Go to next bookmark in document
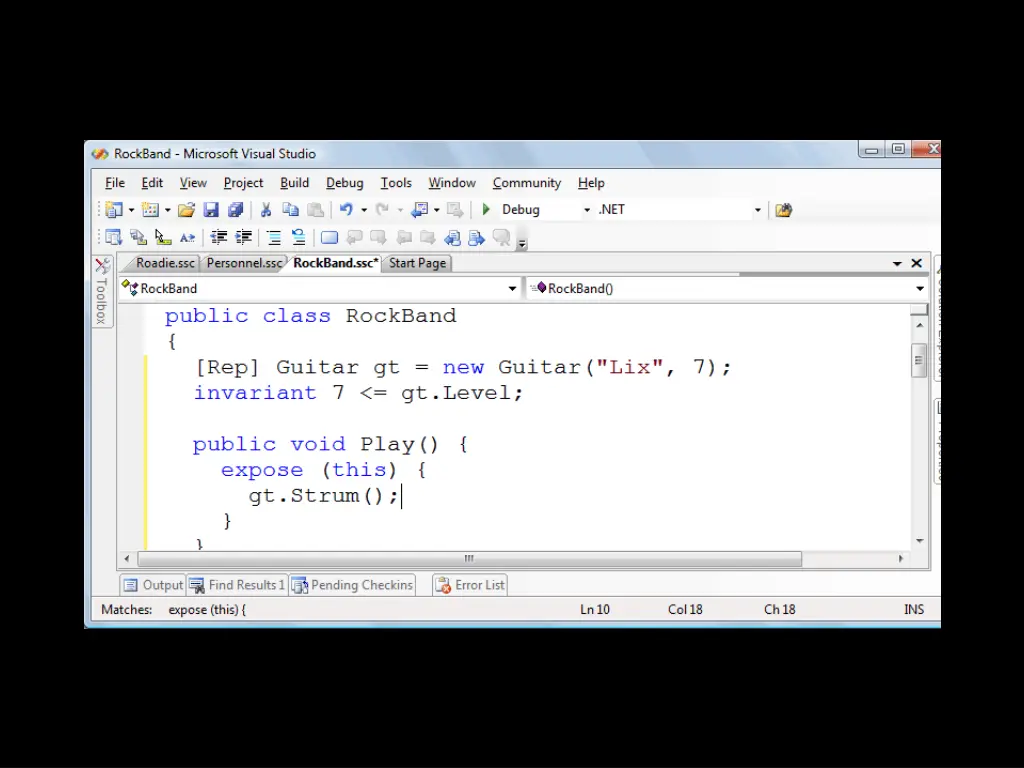The width and height of the screenshot is (1024, 768). tap(378, 238)
